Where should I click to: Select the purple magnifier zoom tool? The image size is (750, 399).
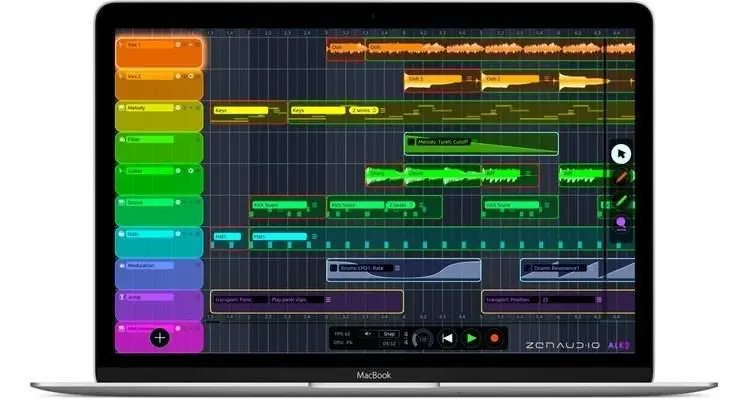pos(621,223)
